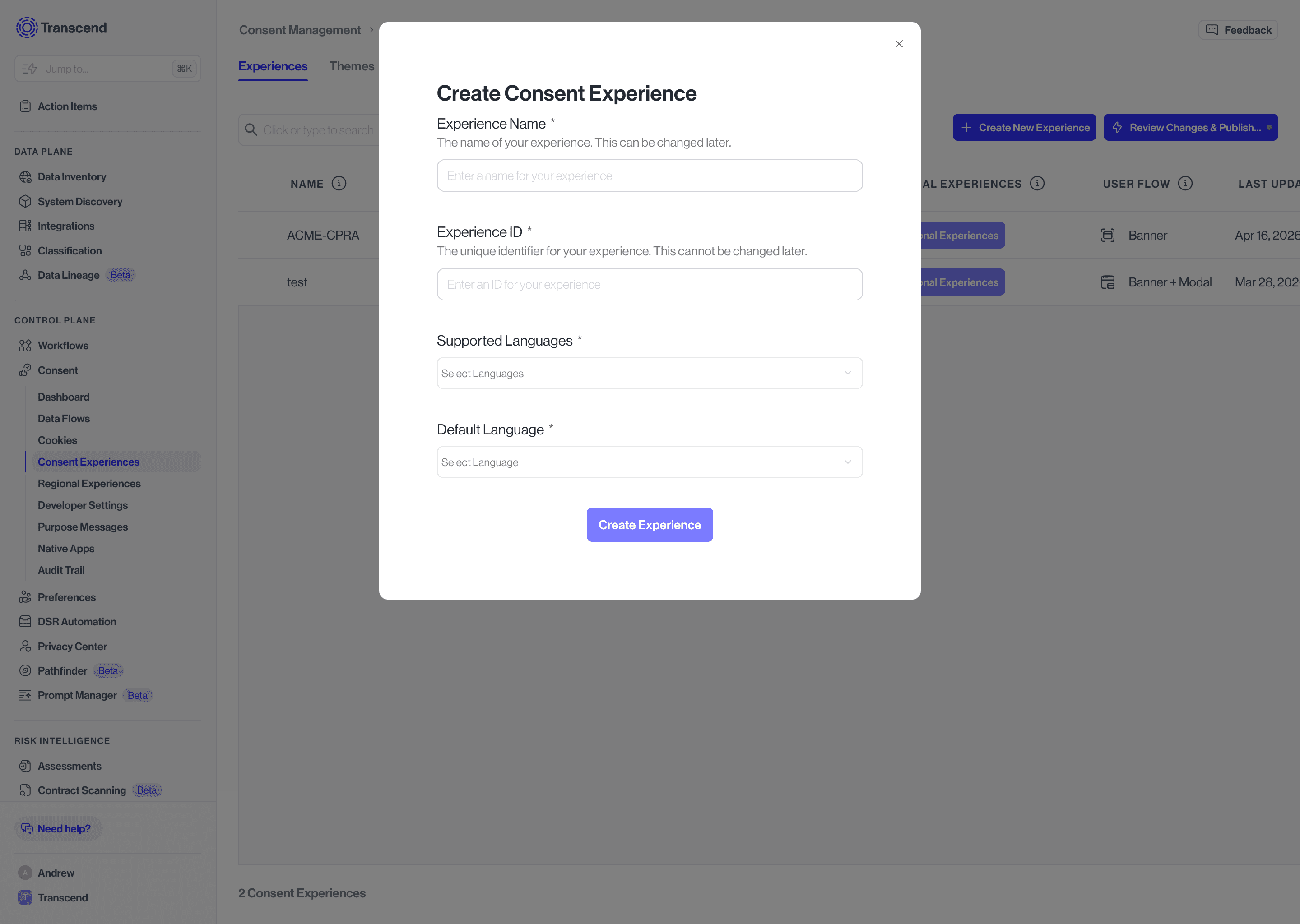
Task: Click the Create Experience button
Action: [650, 525]
